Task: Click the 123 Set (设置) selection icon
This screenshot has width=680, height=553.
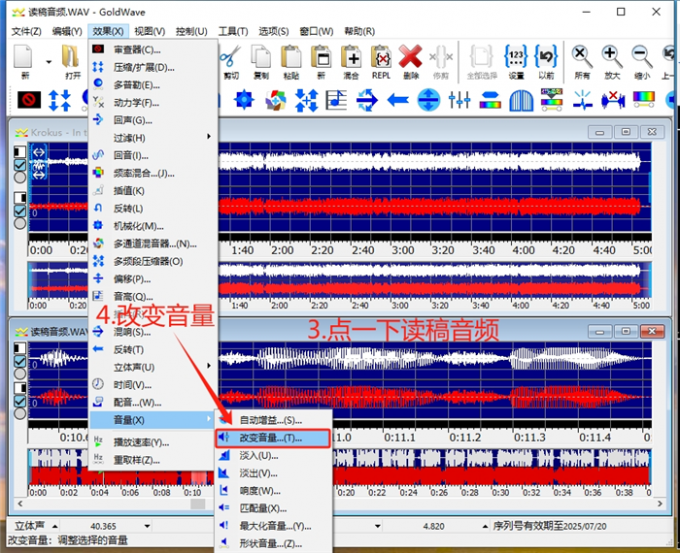Action: (x=516, y=57)
